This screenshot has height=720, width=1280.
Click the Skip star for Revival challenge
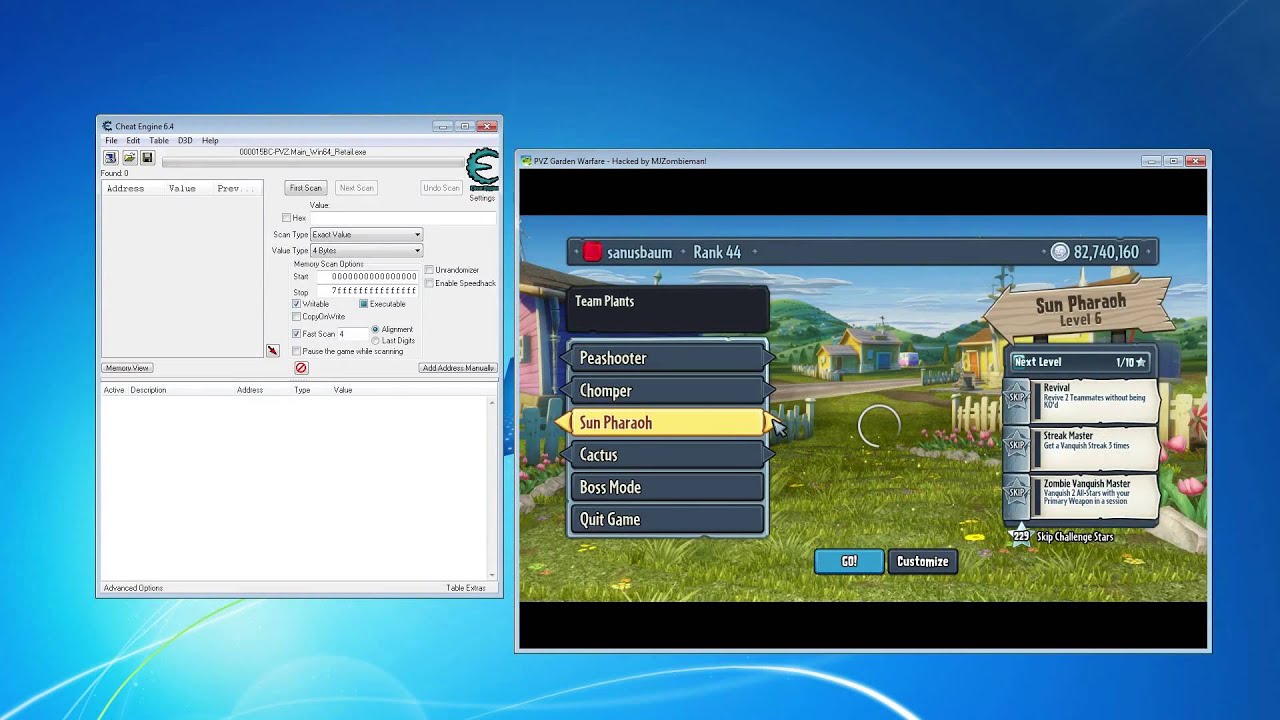point(1017,397)
